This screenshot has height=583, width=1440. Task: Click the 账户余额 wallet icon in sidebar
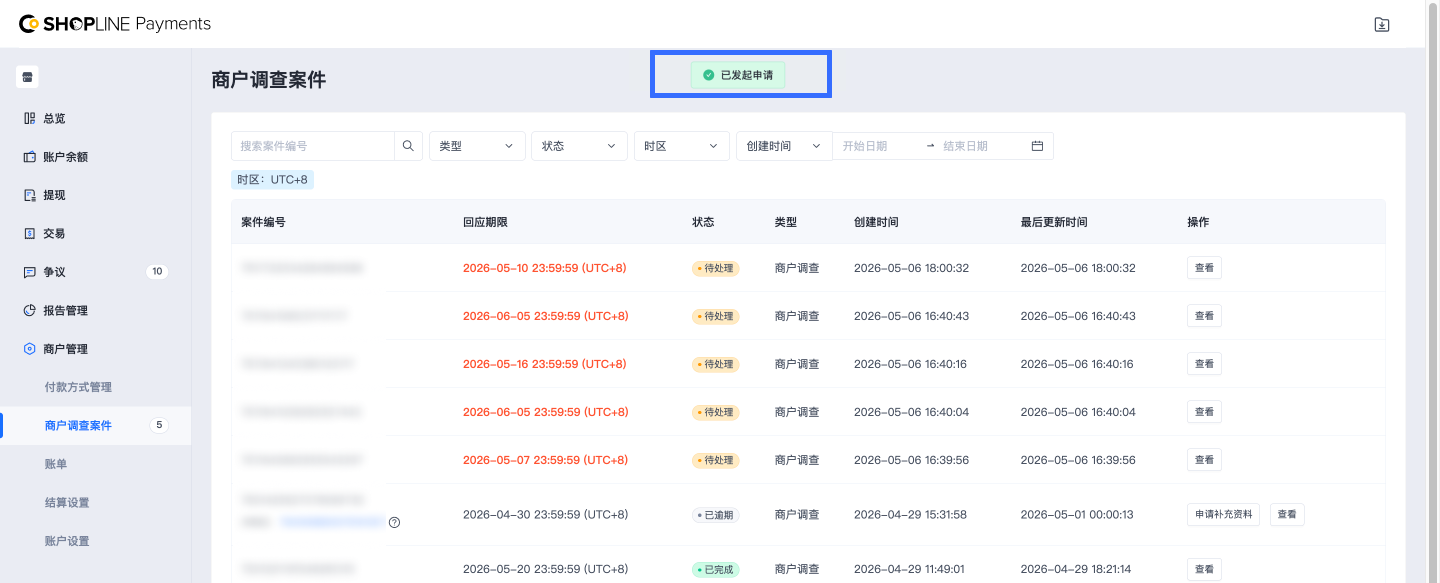[29, 157]
